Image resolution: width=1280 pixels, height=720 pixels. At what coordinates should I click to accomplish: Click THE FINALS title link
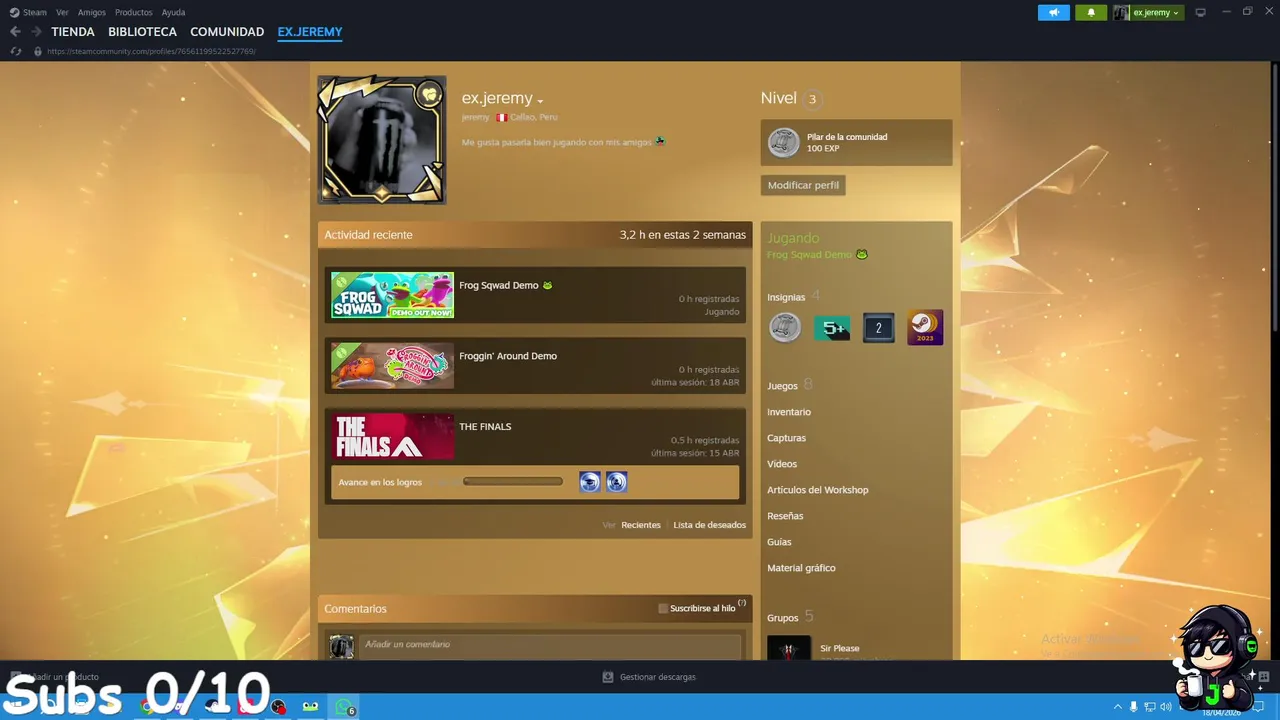point(485,426)
